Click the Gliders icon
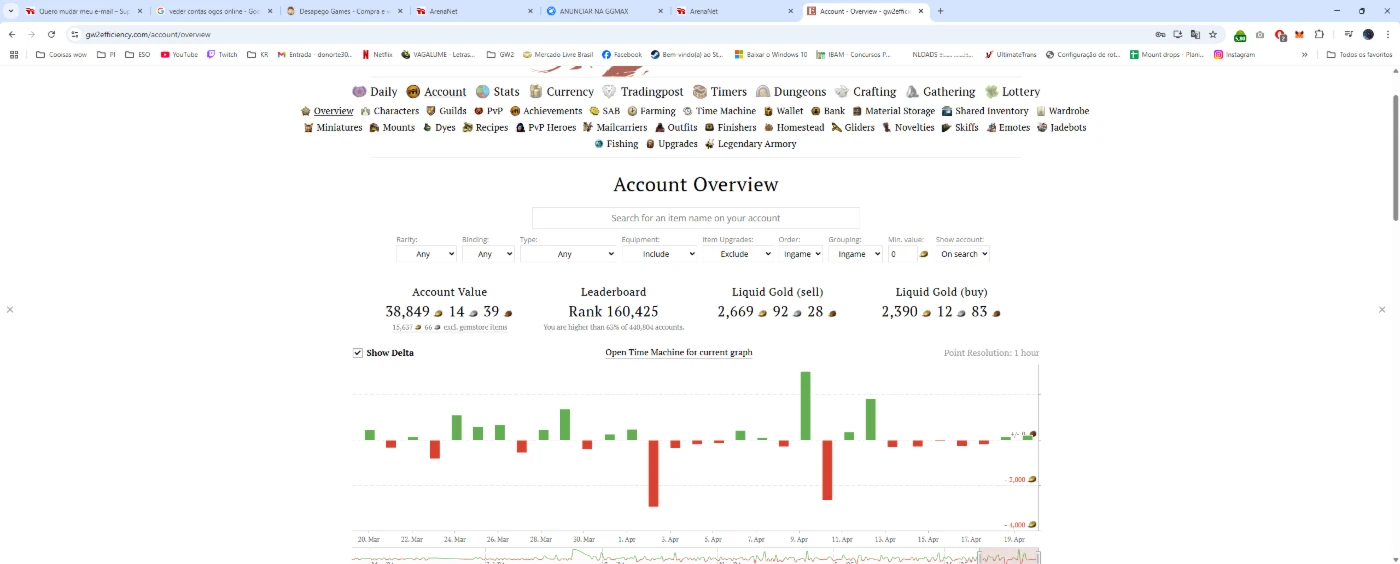Viewport: 1400px width, 564px height. (836, 127)
